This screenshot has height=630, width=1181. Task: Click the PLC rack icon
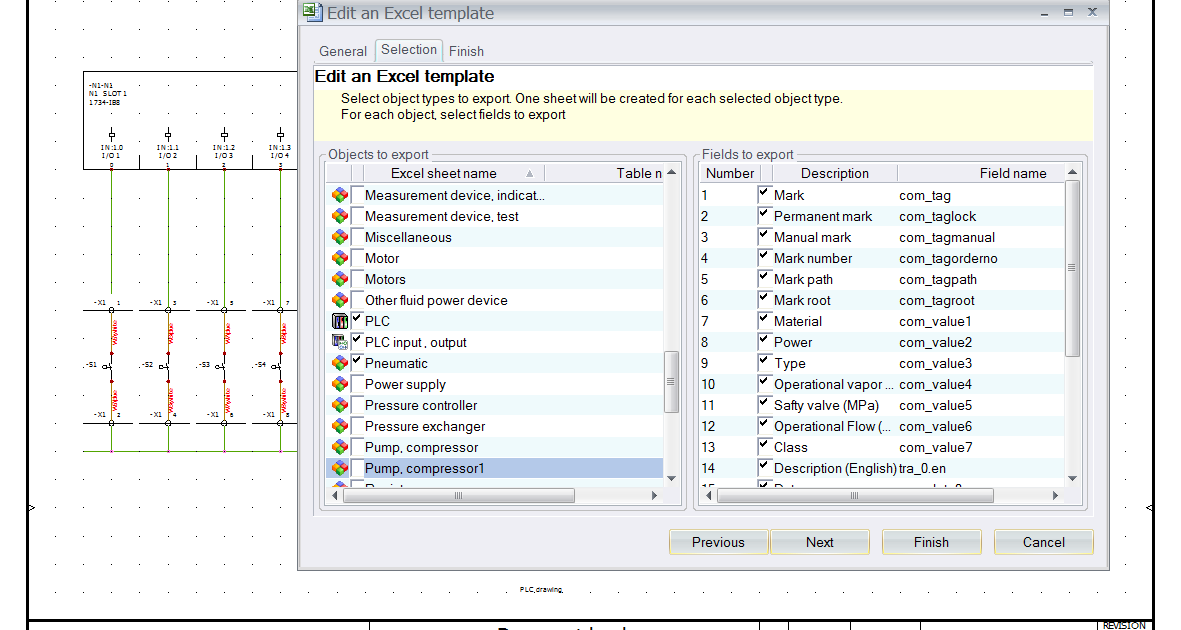pyautogui.click(x=340, y=321)
